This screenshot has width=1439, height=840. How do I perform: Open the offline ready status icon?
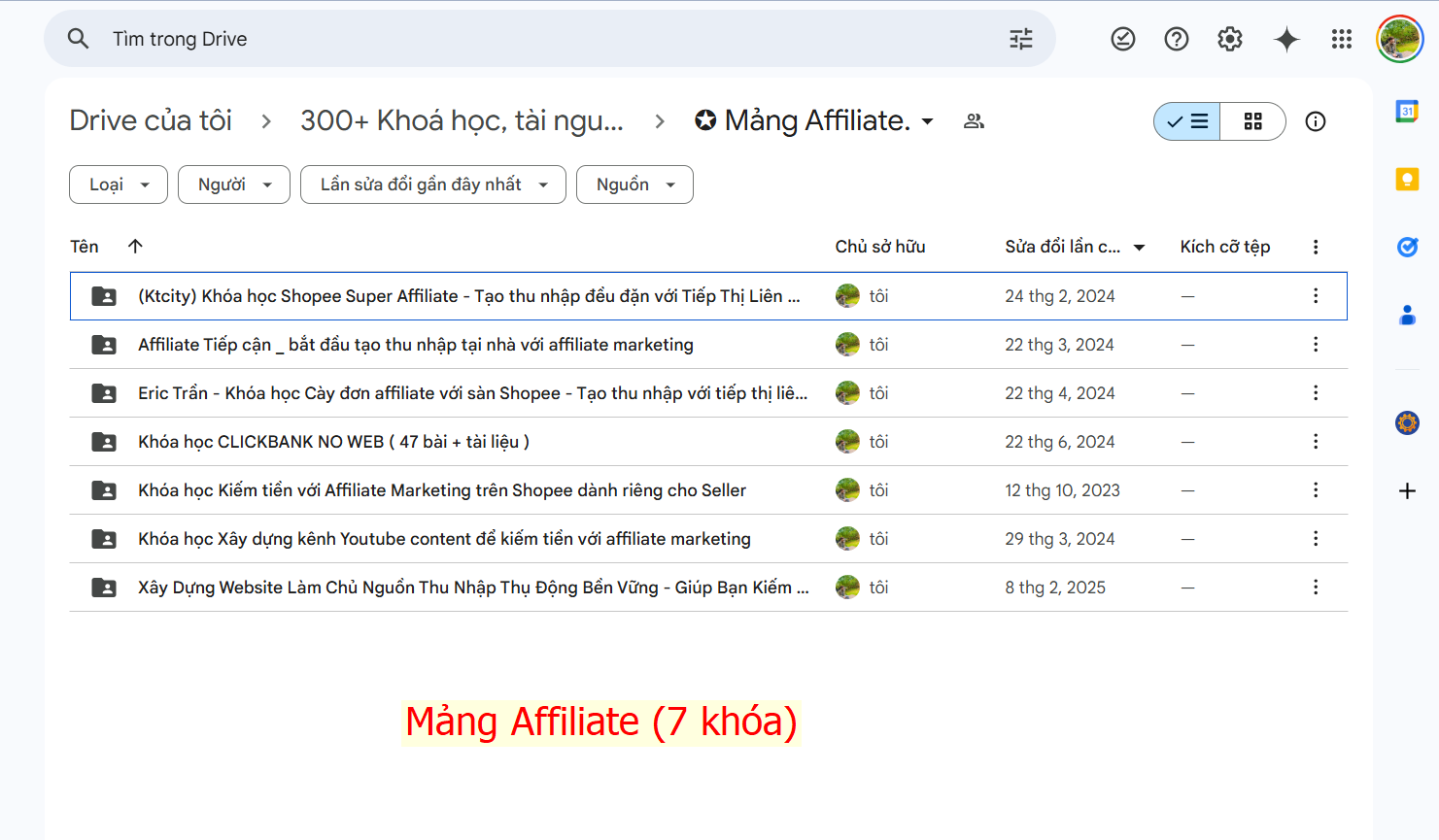(x=1123, y=39)
